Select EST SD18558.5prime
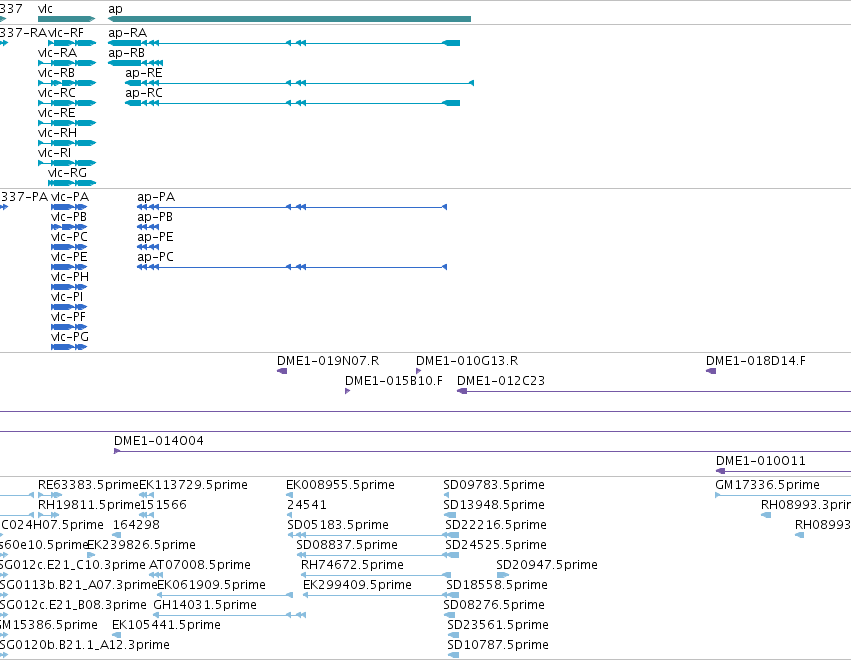The image size is (851, 660). (497, 585)
